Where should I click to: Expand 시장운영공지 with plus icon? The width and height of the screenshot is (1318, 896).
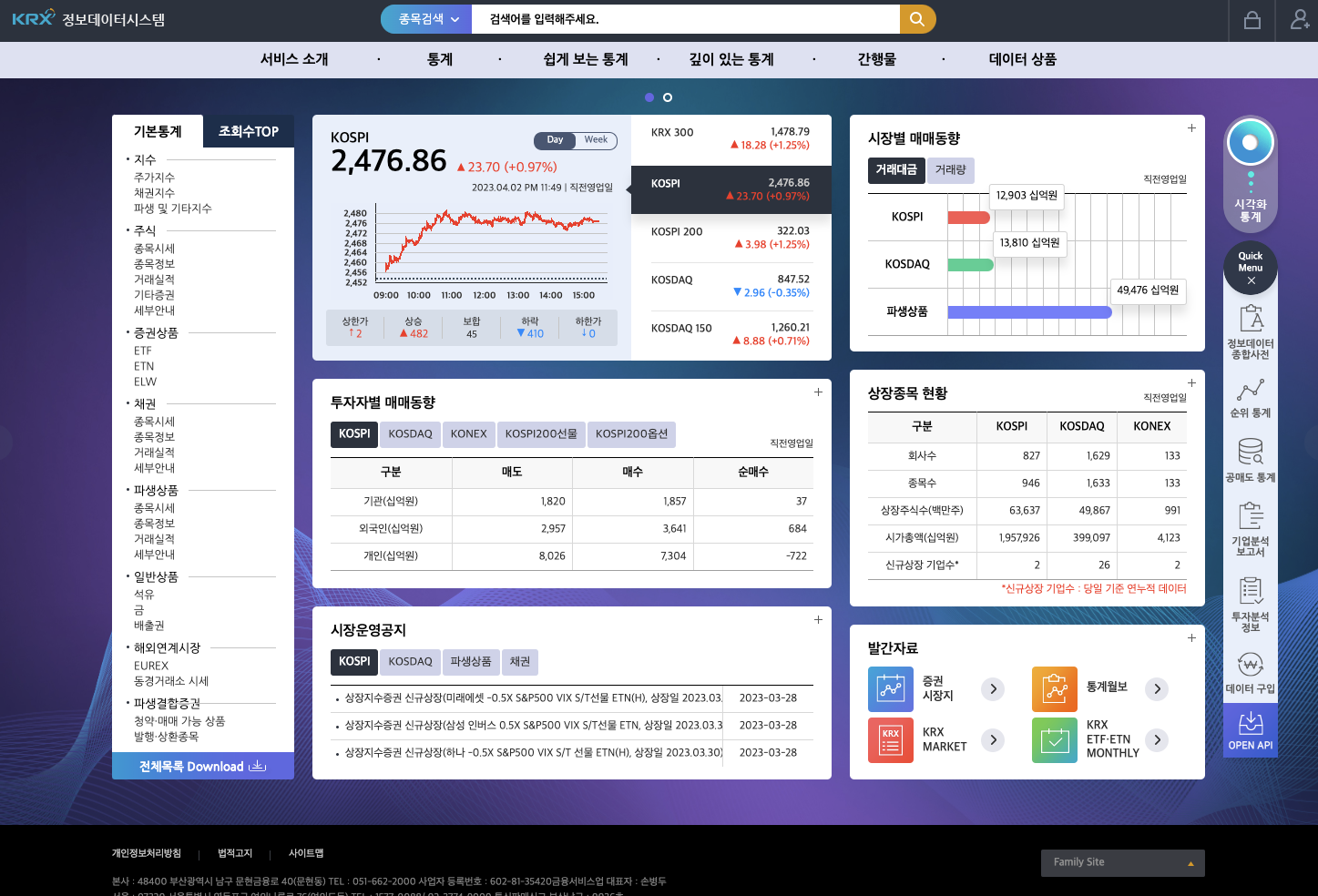[x=818, y=620]
